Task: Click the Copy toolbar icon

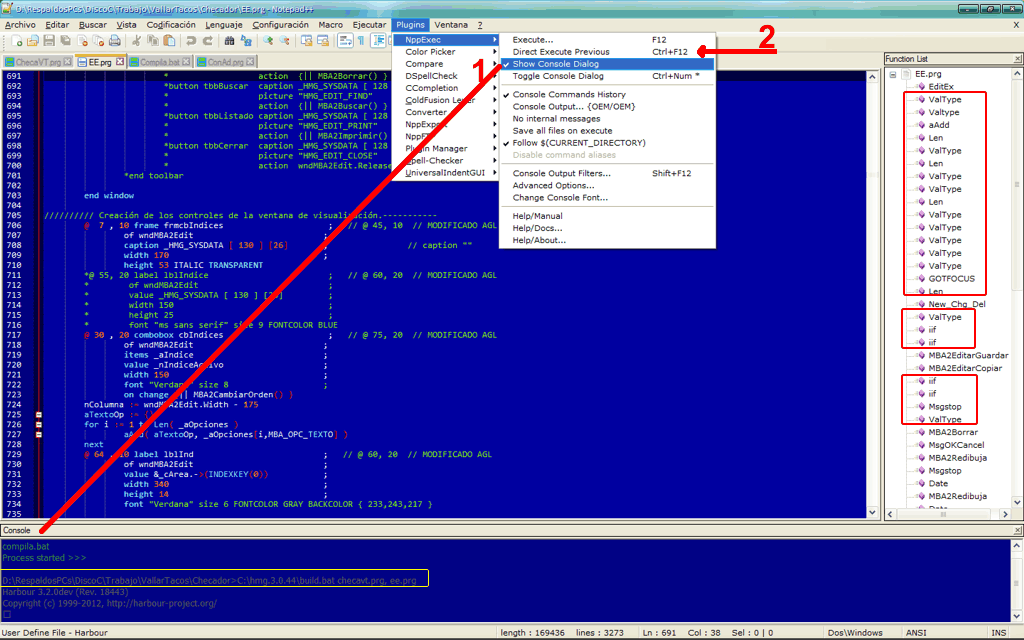Action: pos(153,41)
